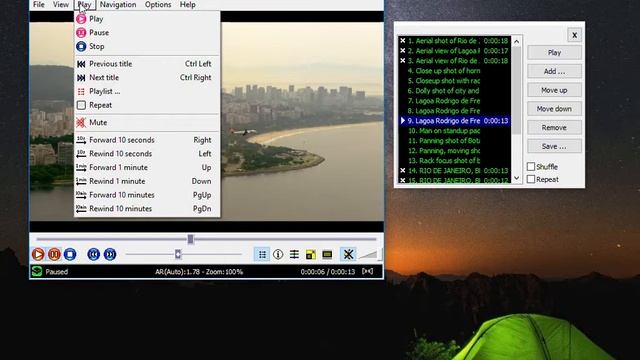
Task: Select Previous title menu entry
Action: pos(147,64)
